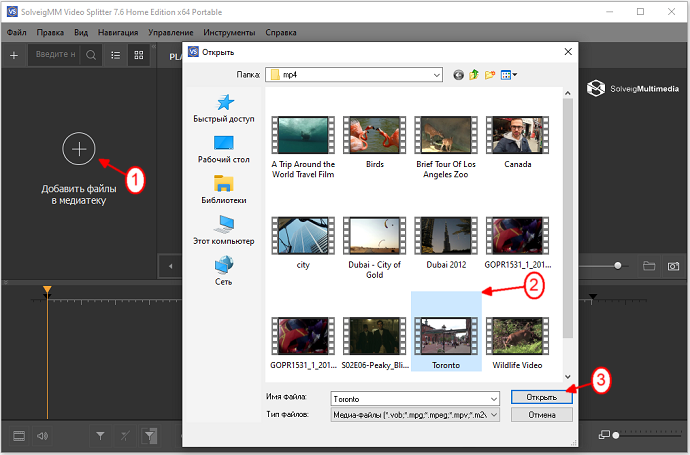Open Библиотеки location
The height and width of the screenshot is (455, 690).
[224, 190]
